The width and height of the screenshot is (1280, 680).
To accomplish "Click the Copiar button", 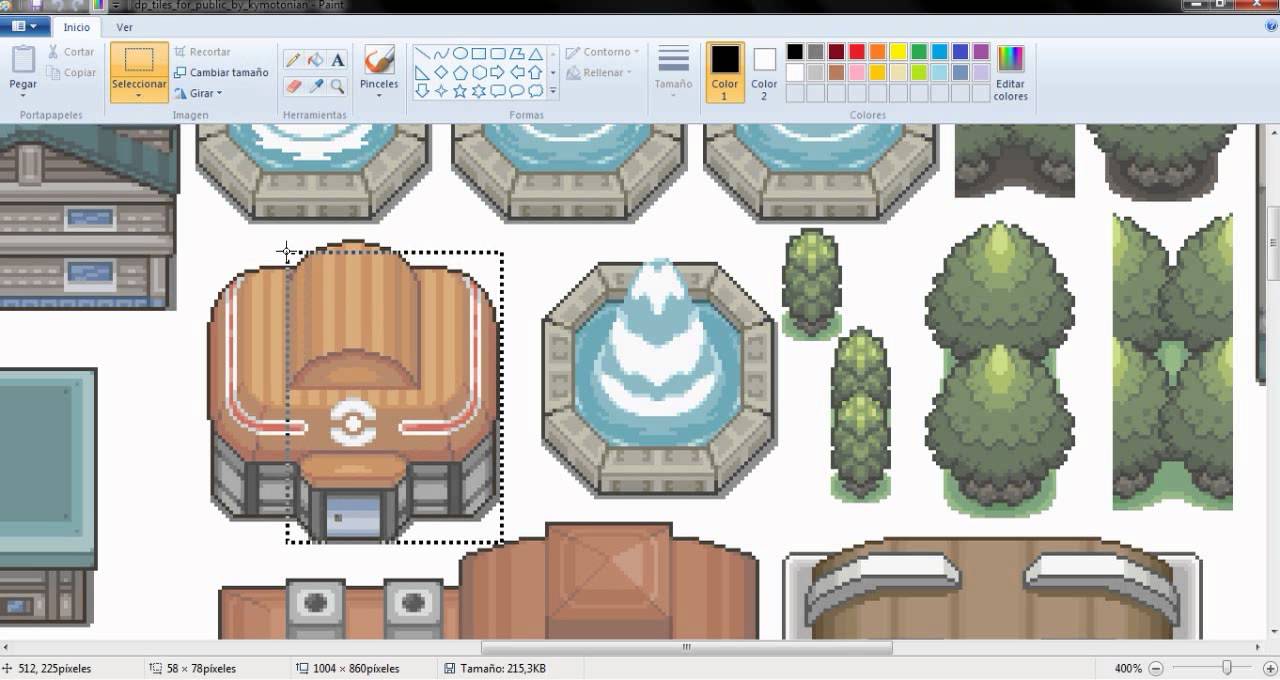I will tap(70, 73).
